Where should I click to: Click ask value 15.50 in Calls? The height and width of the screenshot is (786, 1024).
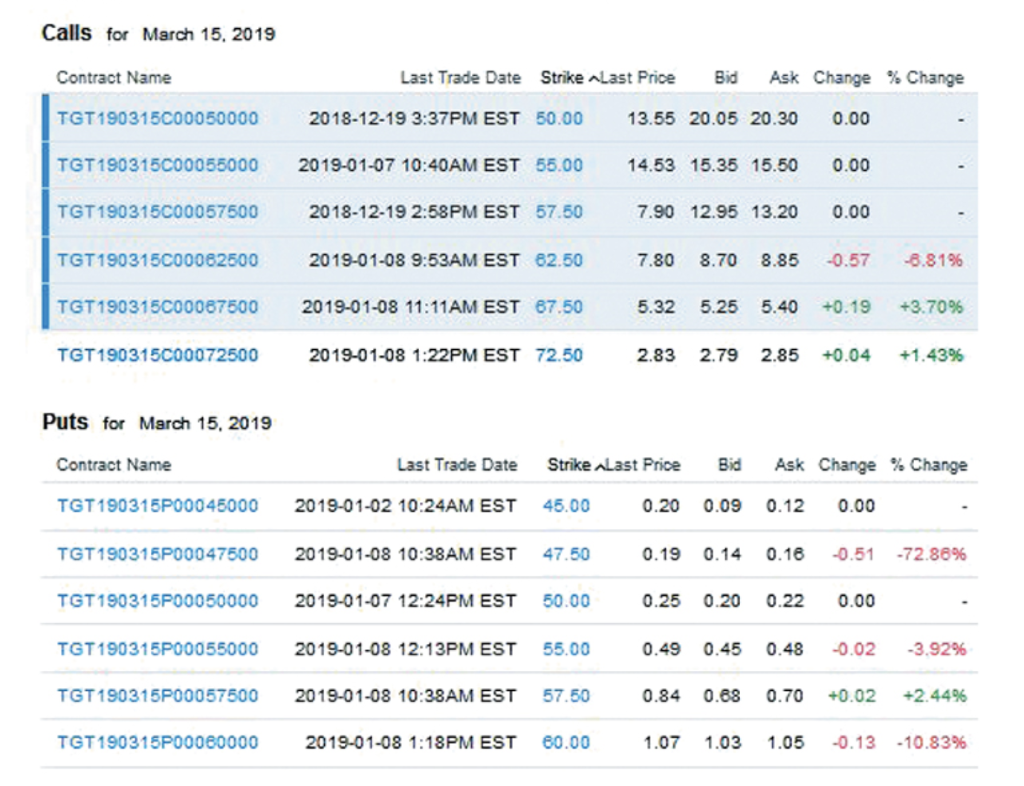774,165
